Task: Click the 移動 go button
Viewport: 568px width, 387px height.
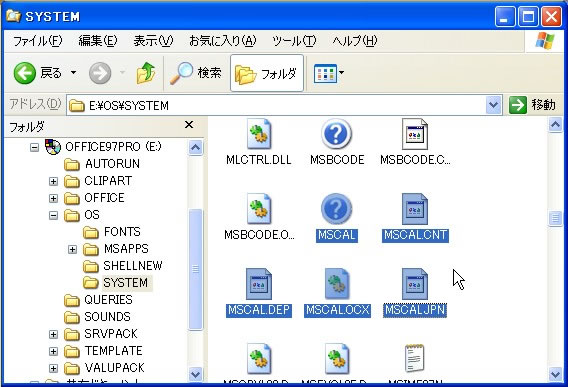Action: (x=532, y=105)
